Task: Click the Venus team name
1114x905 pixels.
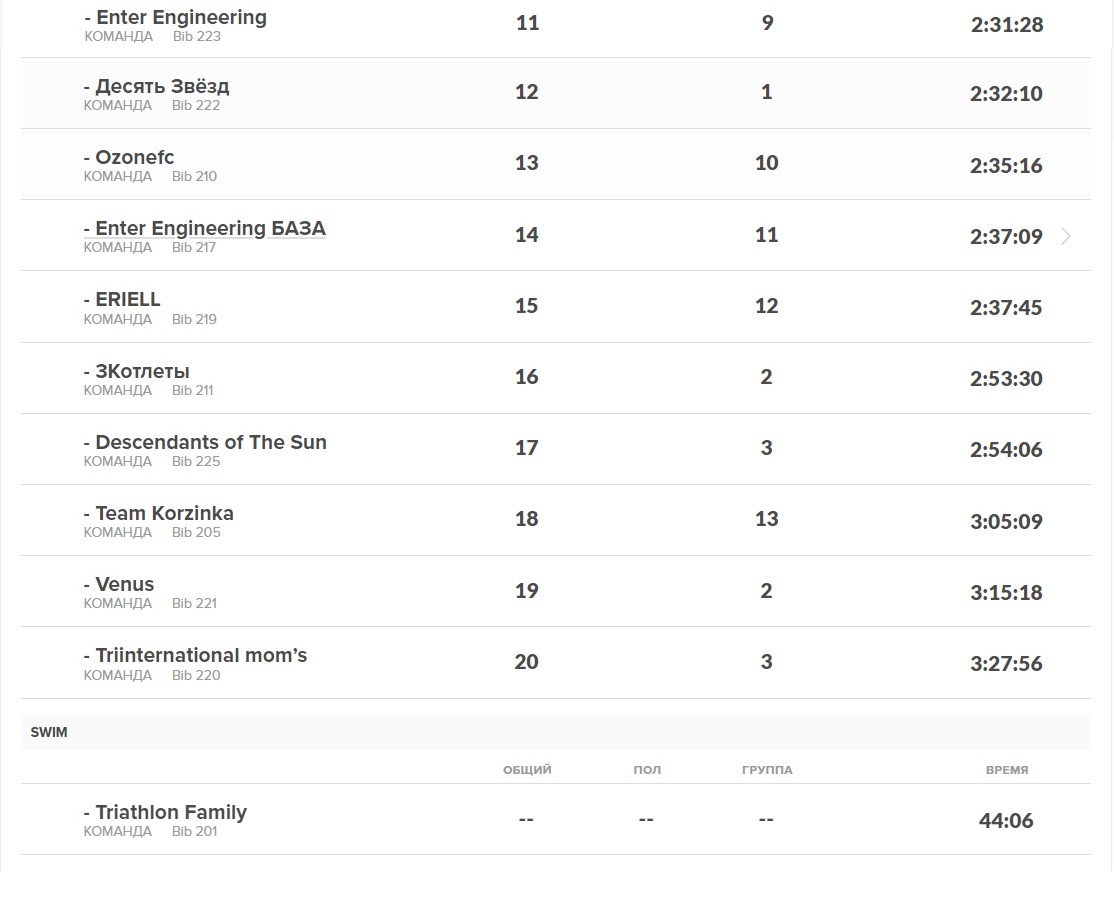Action: (124, 584)
